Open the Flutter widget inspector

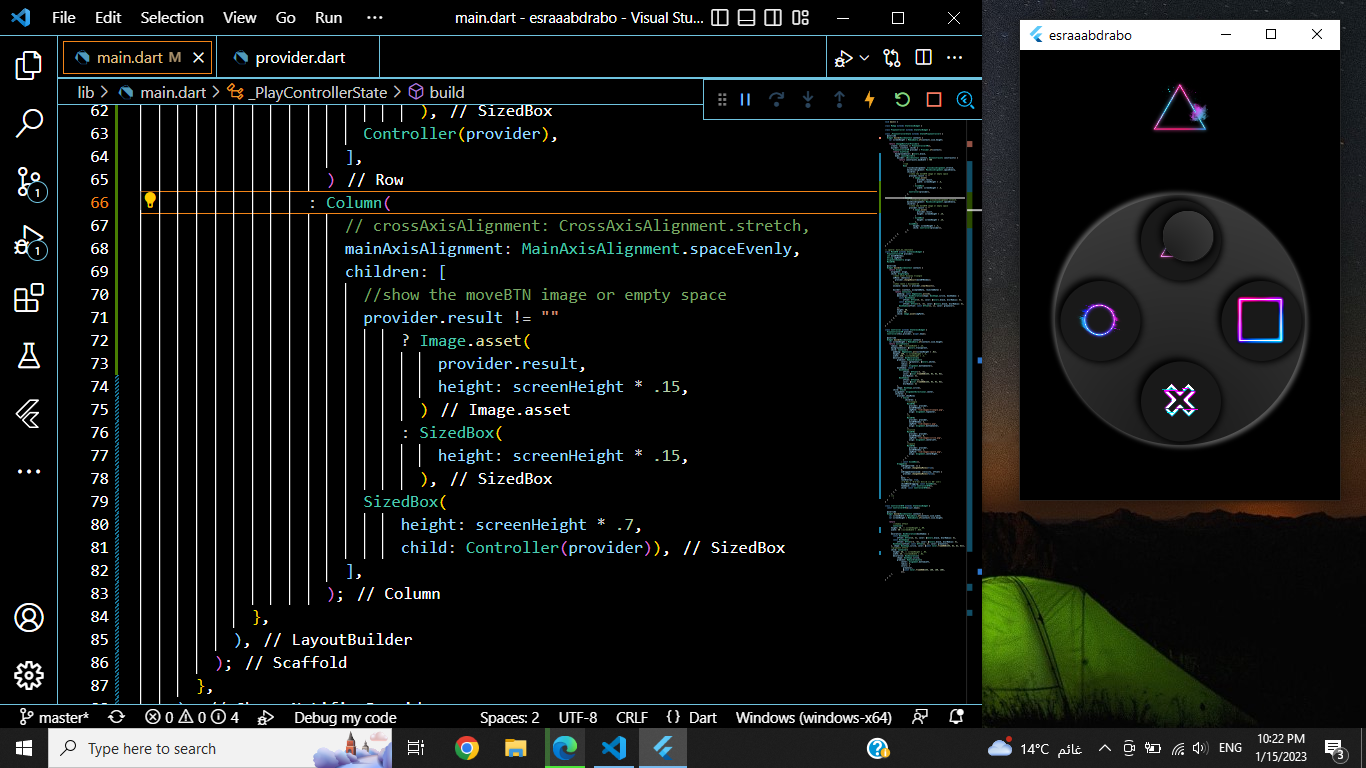point(963,99)
